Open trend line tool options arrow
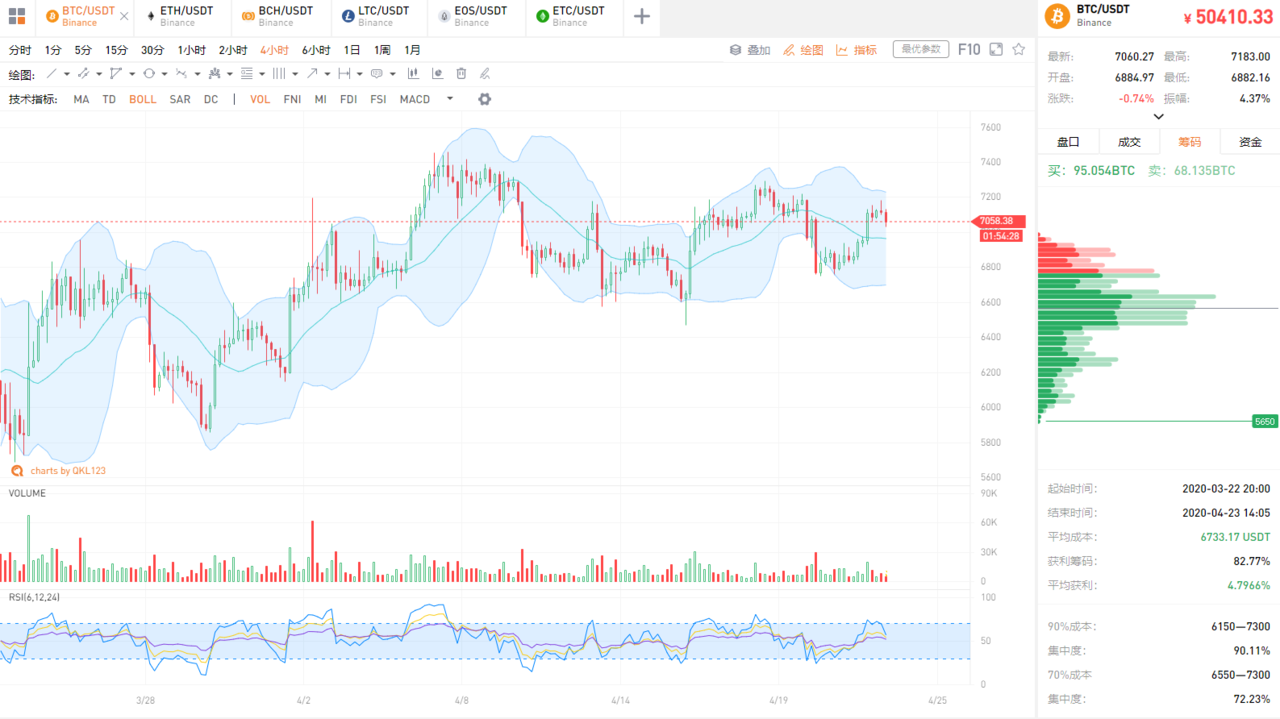The width and height of the screenshot is (1280, 719). [x=67, y=74]
